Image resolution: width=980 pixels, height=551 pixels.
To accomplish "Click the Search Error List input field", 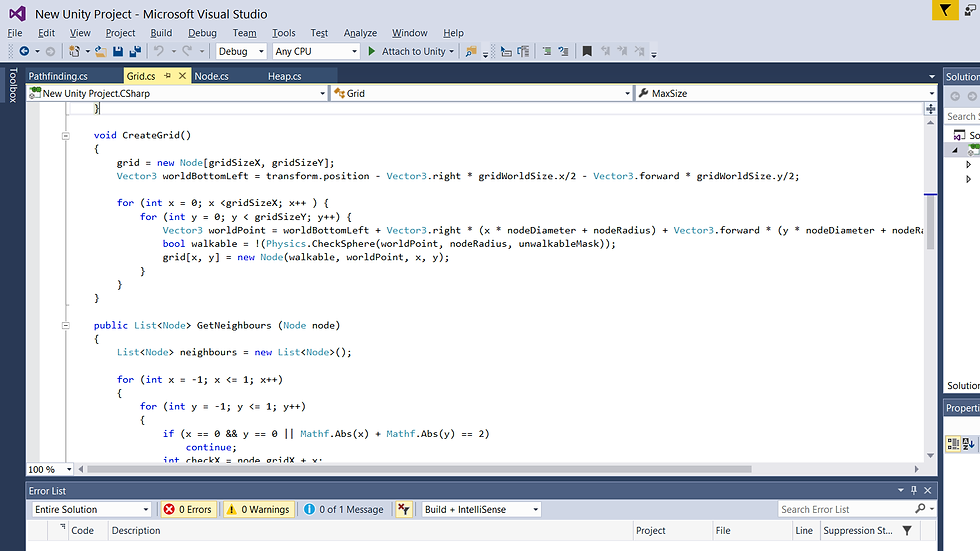I will pos(846,509).
